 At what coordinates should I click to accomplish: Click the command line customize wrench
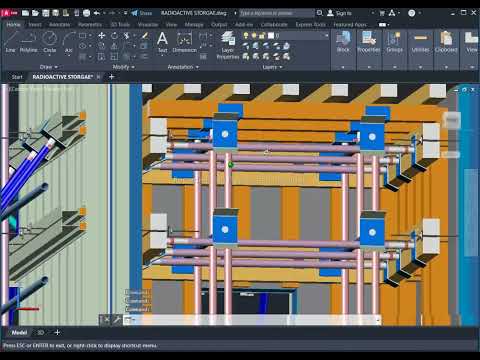coord(117,320)
